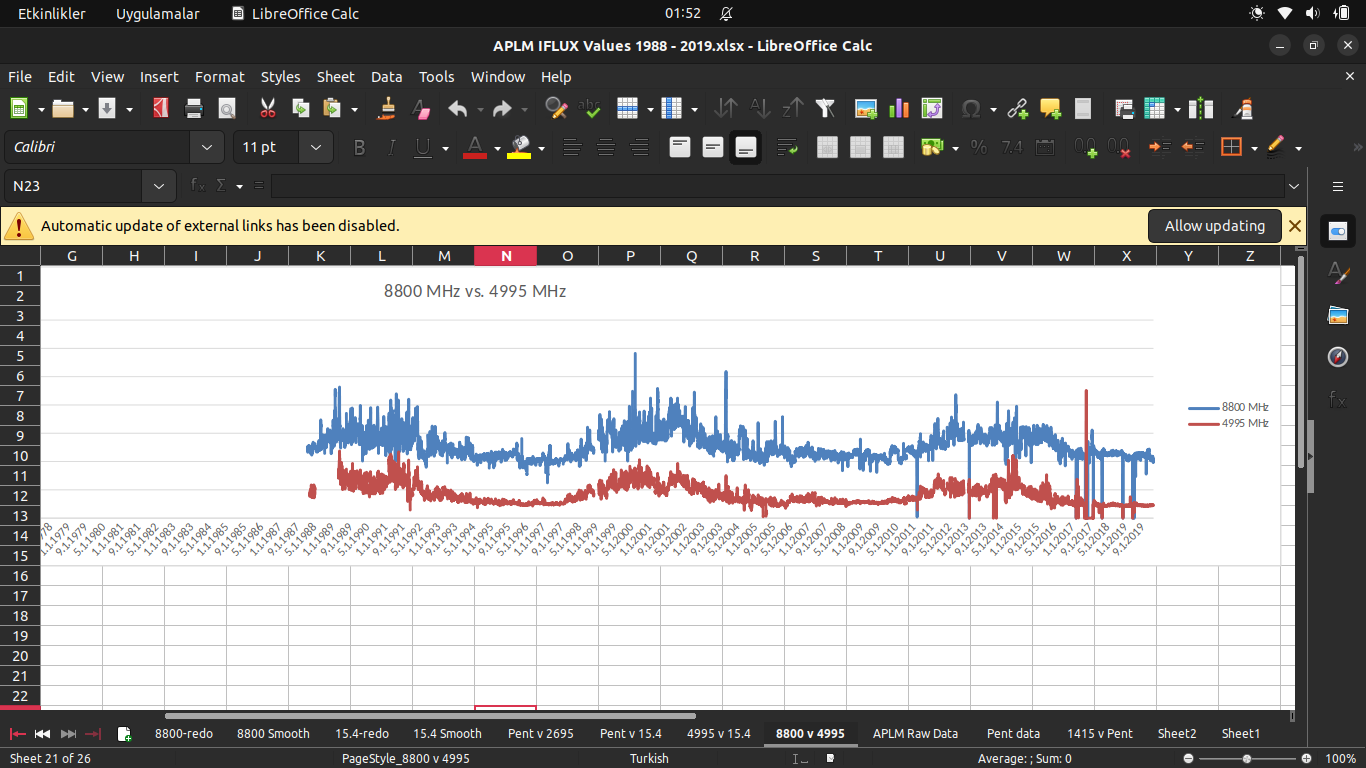Insert a comment with the note icon
This screenshot has height=768, width=1366.
1050,109
